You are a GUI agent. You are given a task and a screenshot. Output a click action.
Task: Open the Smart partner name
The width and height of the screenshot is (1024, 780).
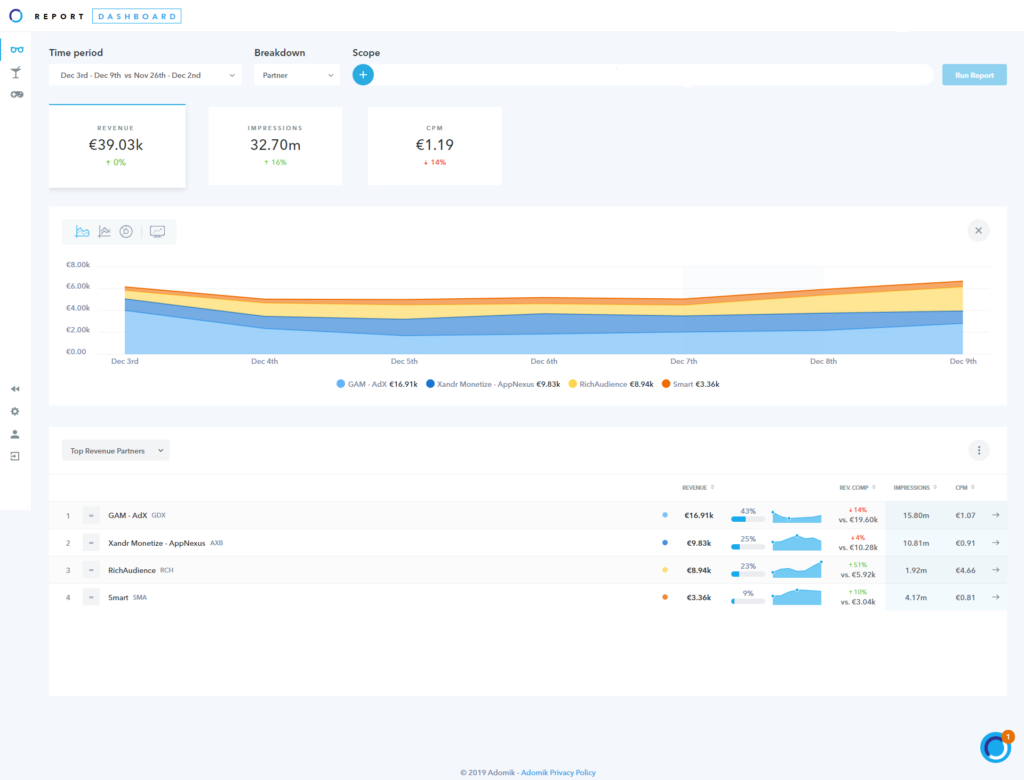(x=118, y=597)
